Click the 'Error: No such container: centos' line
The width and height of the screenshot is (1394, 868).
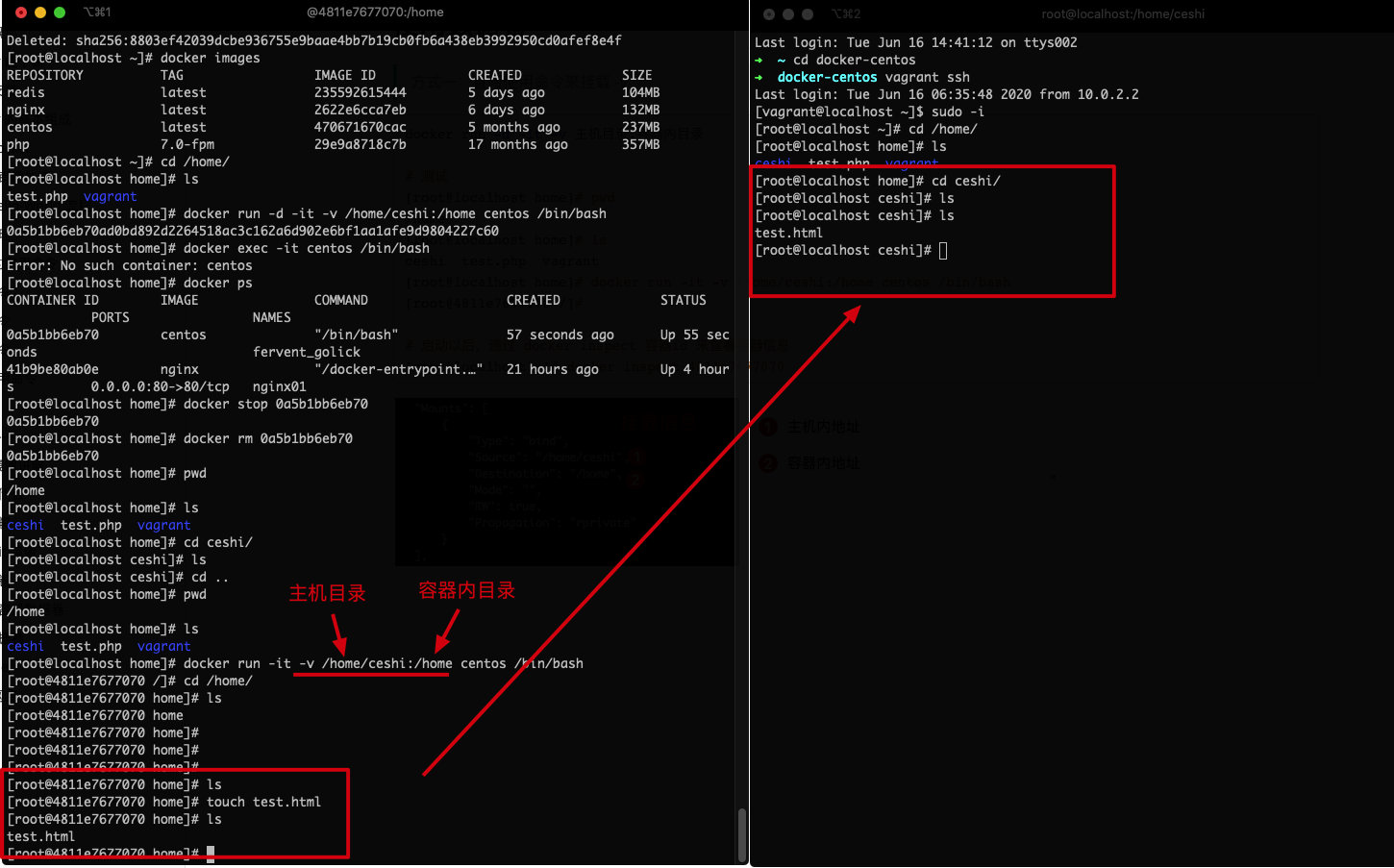pos(130,265)
